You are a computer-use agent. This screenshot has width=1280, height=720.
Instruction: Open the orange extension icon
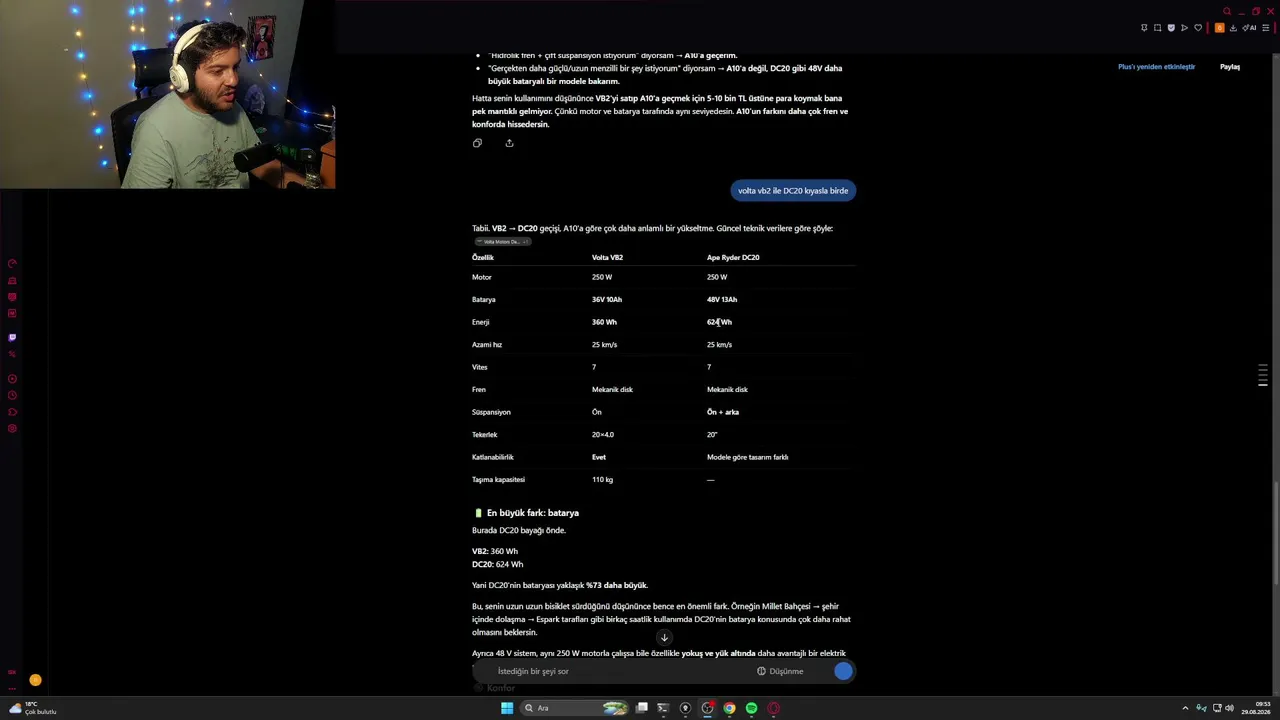(x=1219, y=28)
